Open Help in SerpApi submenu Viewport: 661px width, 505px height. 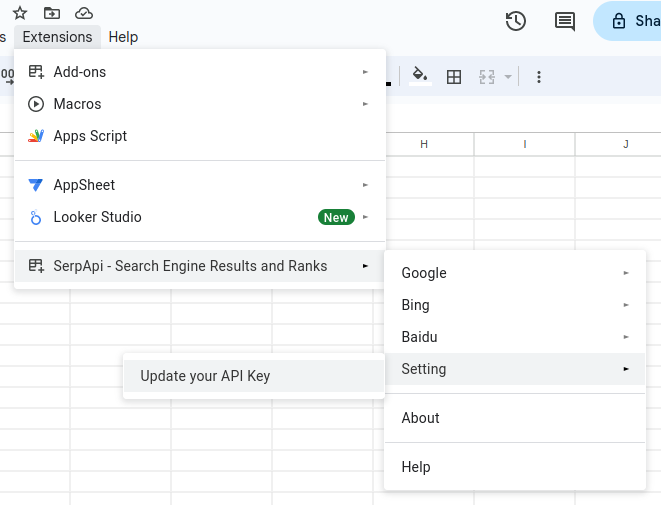(515, 467)
